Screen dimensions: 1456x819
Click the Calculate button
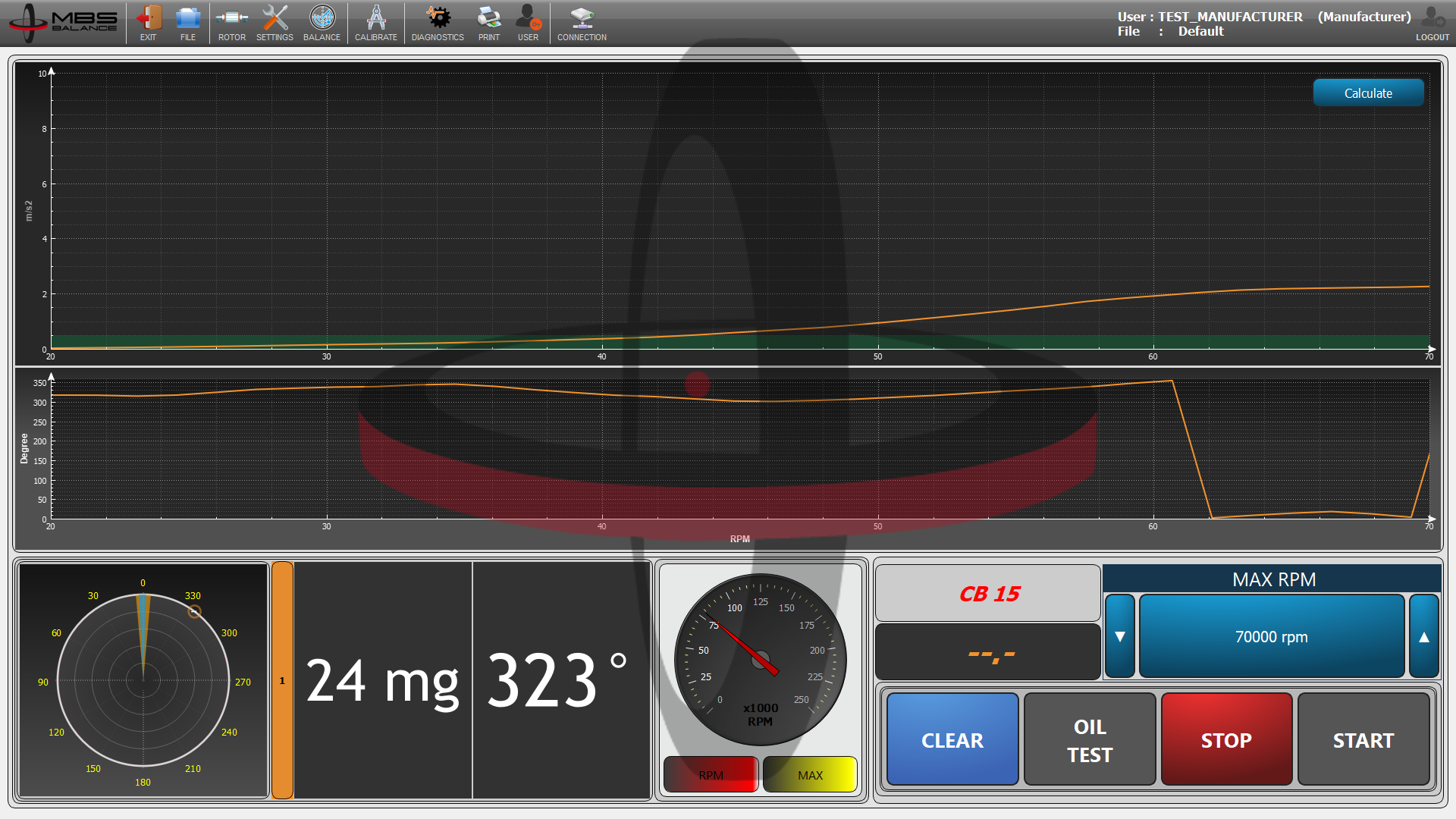tap(1368, 93)
